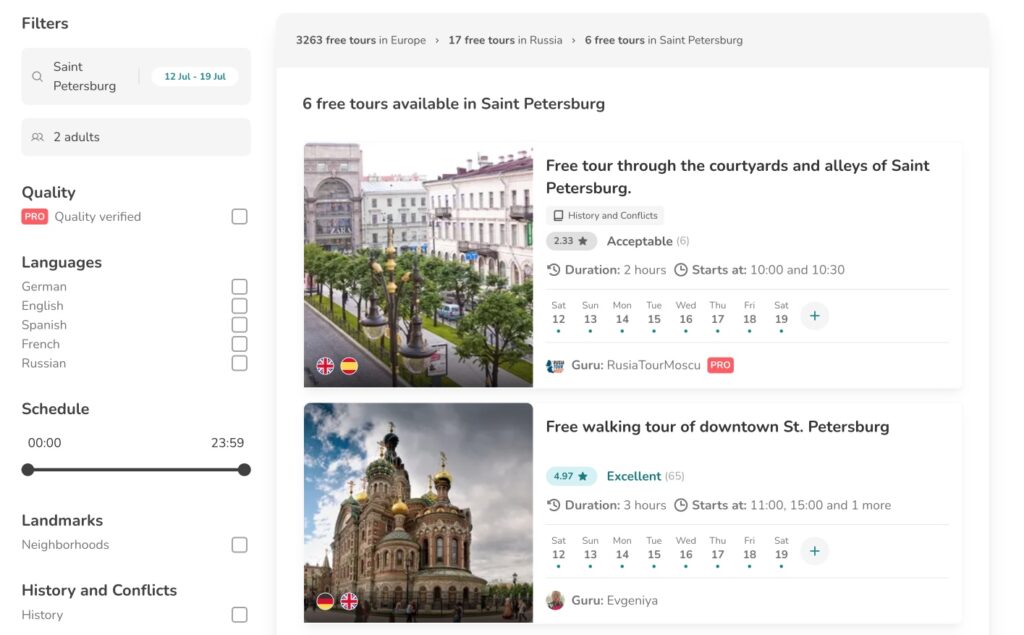The height and width of the screenshot is (635, 1024).
Task: Click the Starts at clock icon on downtown tour
Action: [680, 505]
